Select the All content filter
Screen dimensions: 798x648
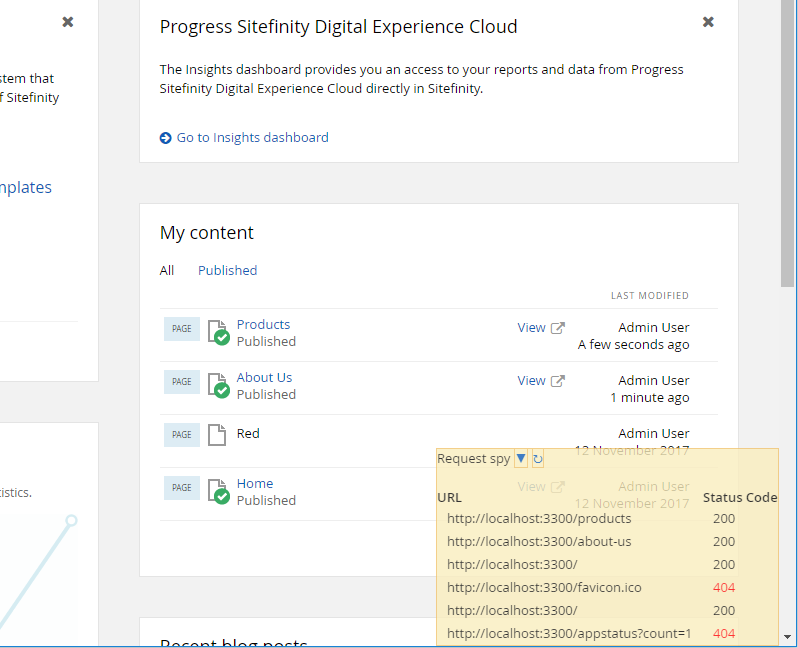coord(167,270)
